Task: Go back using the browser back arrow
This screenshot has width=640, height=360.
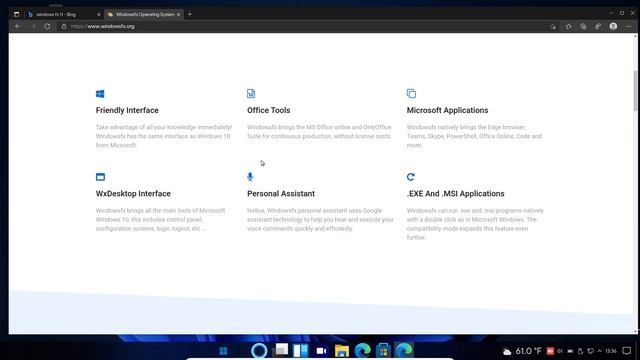Action: [x=18, y=26]
